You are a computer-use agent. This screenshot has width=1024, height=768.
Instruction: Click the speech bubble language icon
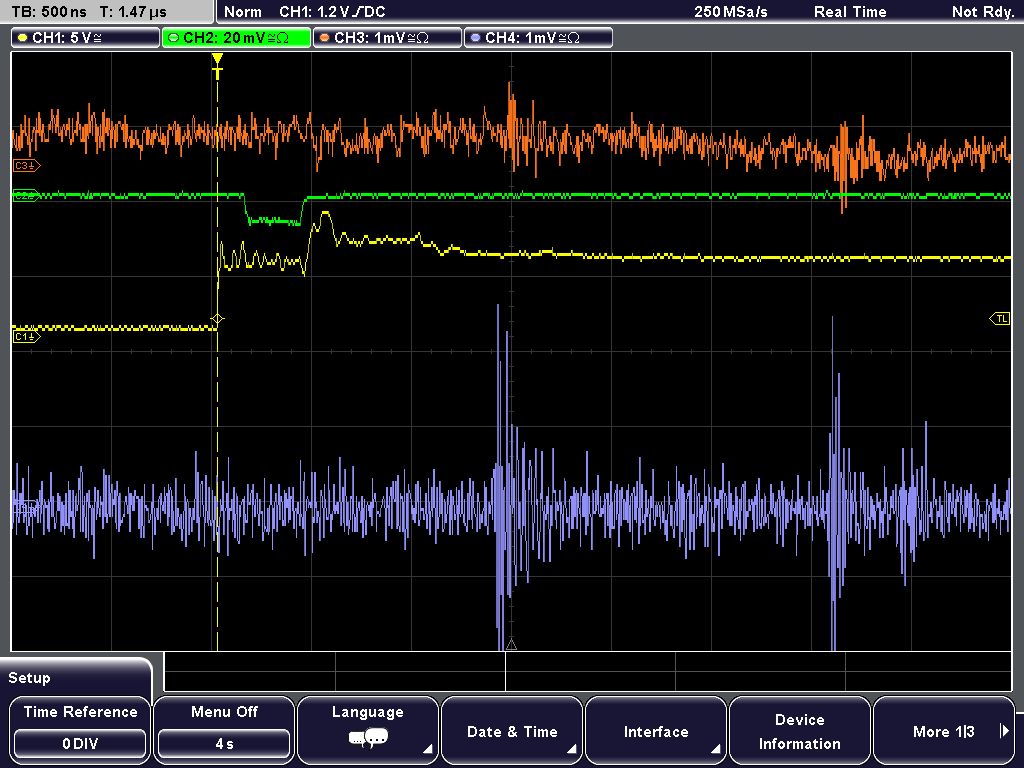(x=368, y=739)
